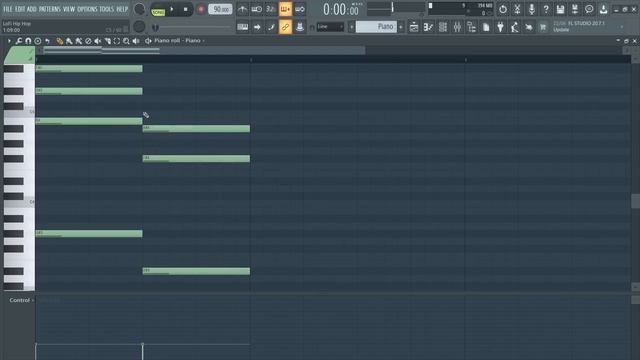The height and width of the screenshot is (360, 640).
Task: Click the master volume knob
Action: 139,9
